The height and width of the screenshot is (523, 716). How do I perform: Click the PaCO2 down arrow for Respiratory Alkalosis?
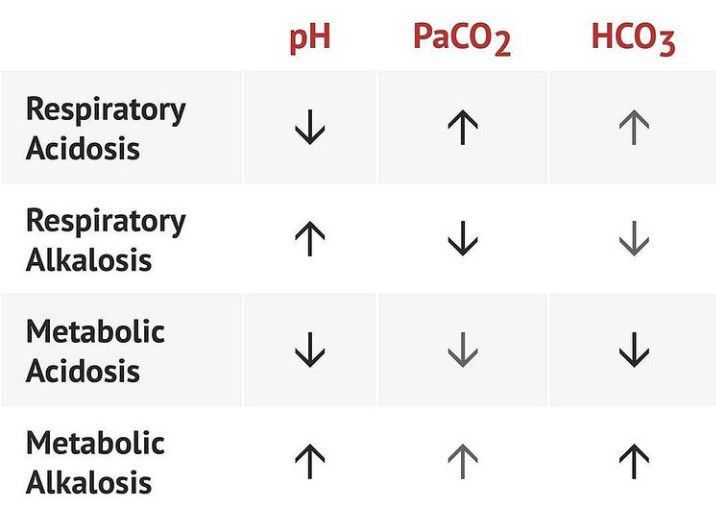tap(461, 239)
